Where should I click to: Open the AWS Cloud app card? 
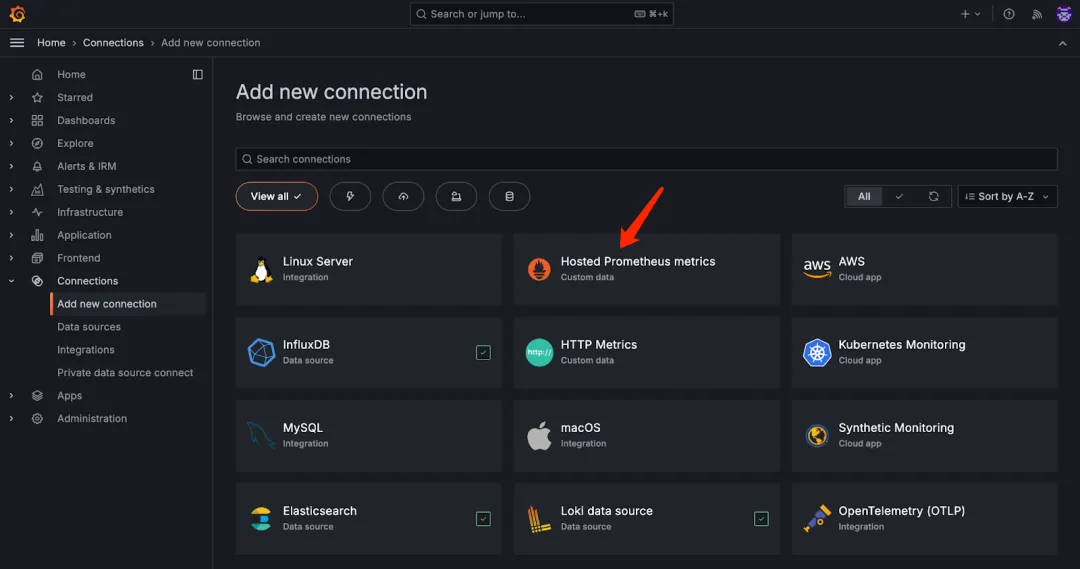click(x=924, y=269)
